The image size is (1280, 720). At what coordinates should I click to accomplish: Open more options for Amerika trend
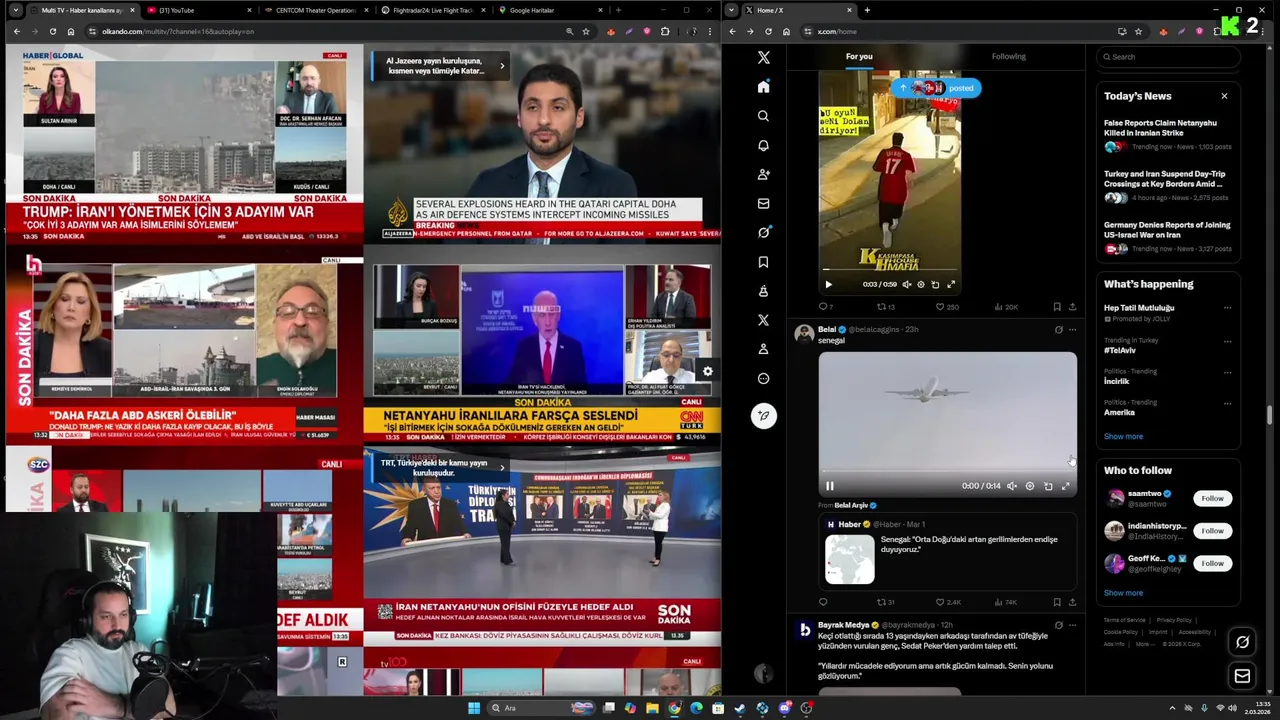[x=1227, y=403]
